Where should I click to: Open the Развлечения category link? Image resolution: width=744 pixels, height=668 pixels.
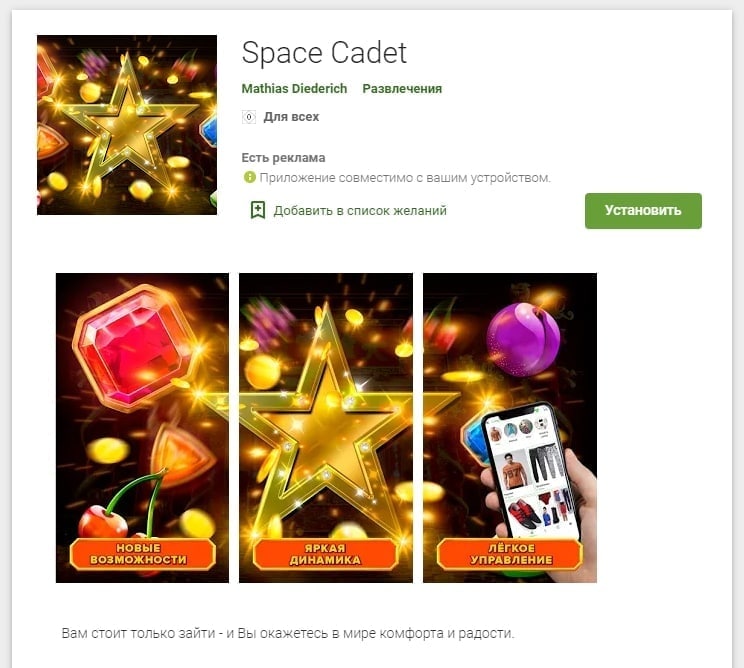pos(402,89)
